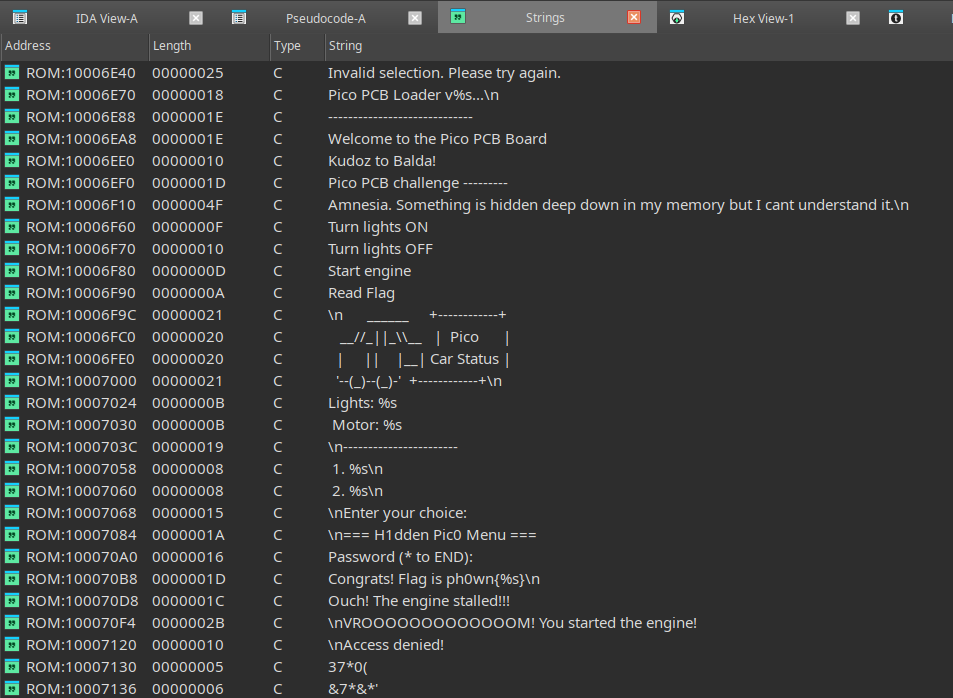
Task: Close the Pseudocode-A tab
Action: [x=415, y=17]
